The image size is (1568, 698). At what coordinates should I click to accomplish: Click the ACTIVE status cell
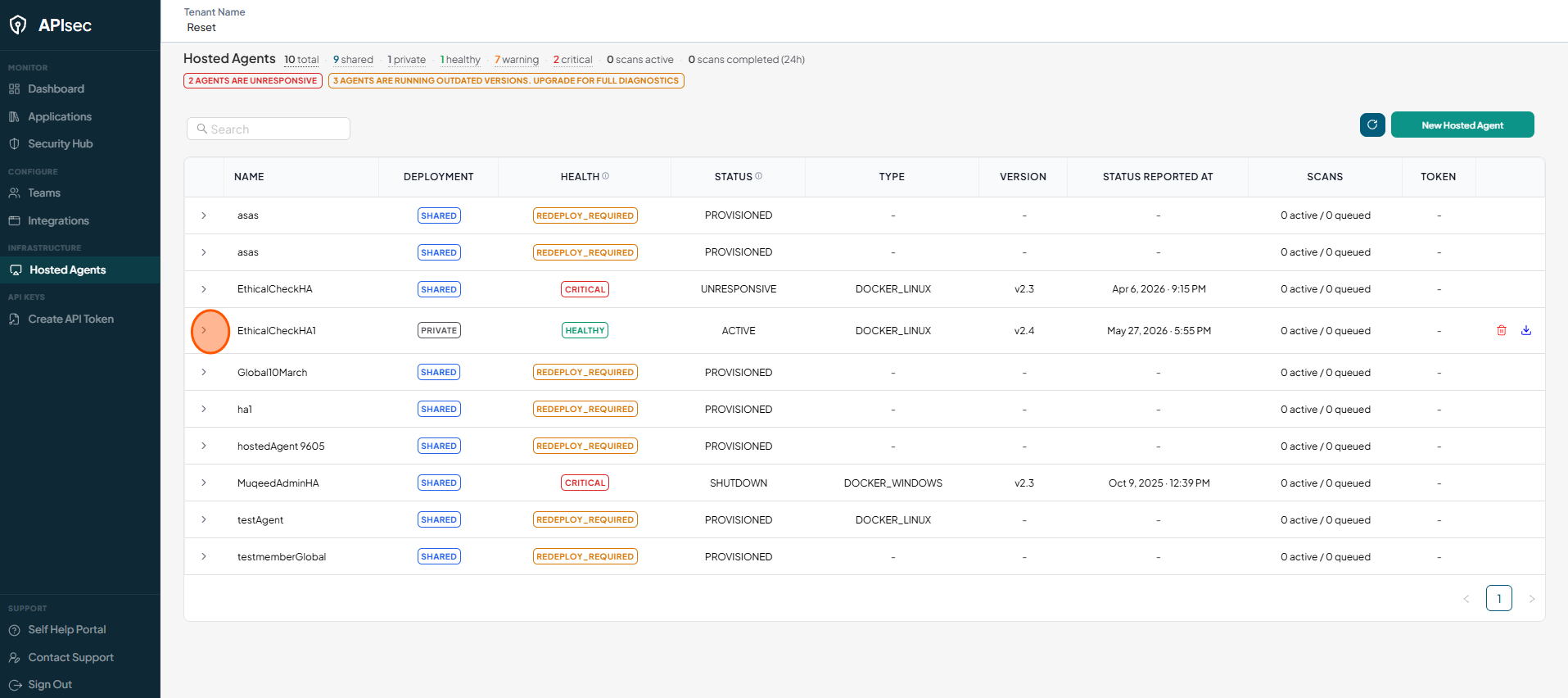click(739, 331)
